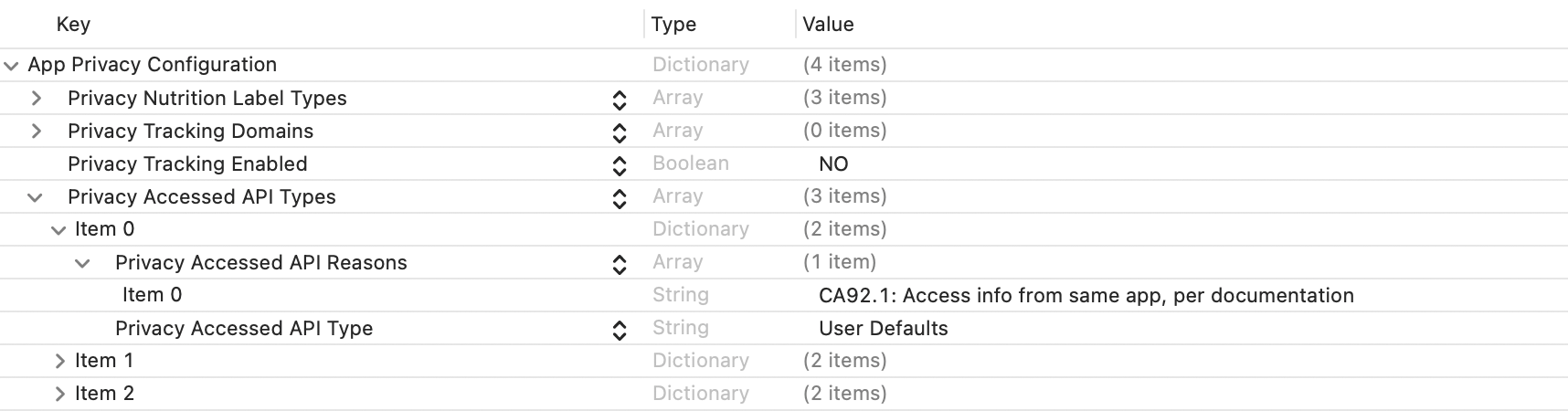1568x411 pixels.
Task: Expand the Item 1 dictionary
Action: pos(59,361)
